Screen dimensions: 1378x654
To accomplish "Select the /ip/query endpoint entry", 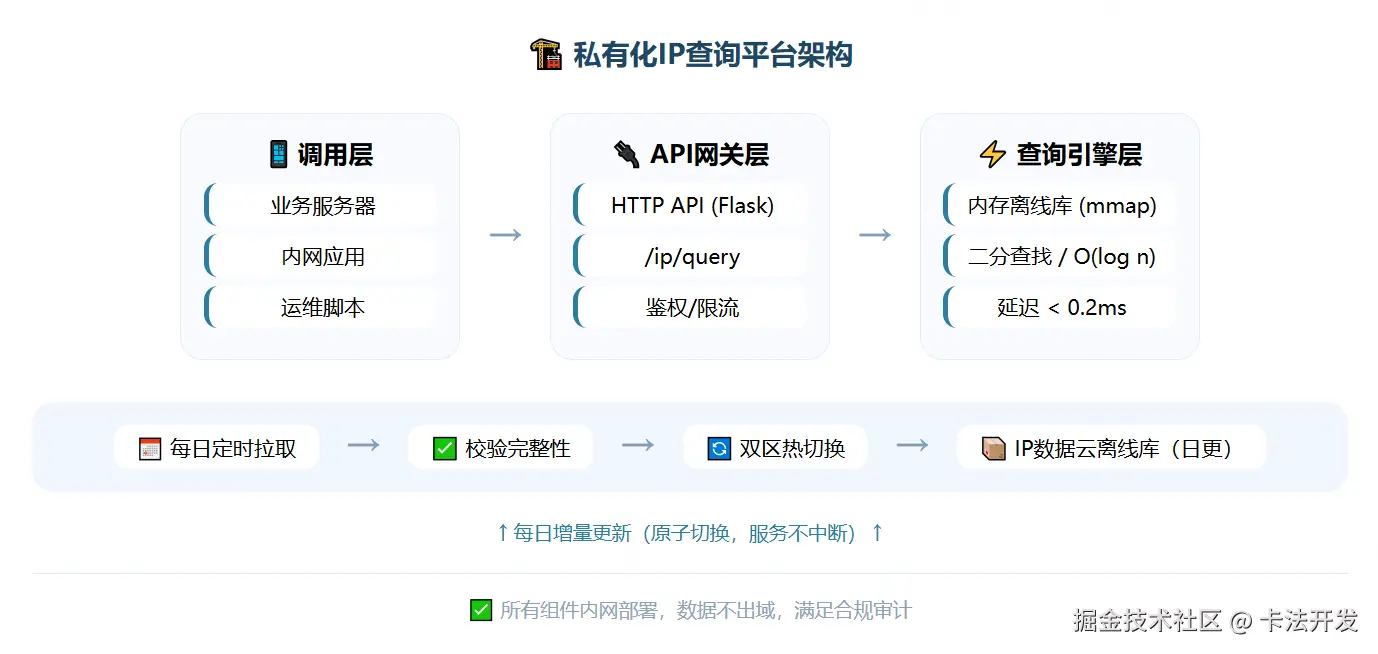I will coord(690,256).
